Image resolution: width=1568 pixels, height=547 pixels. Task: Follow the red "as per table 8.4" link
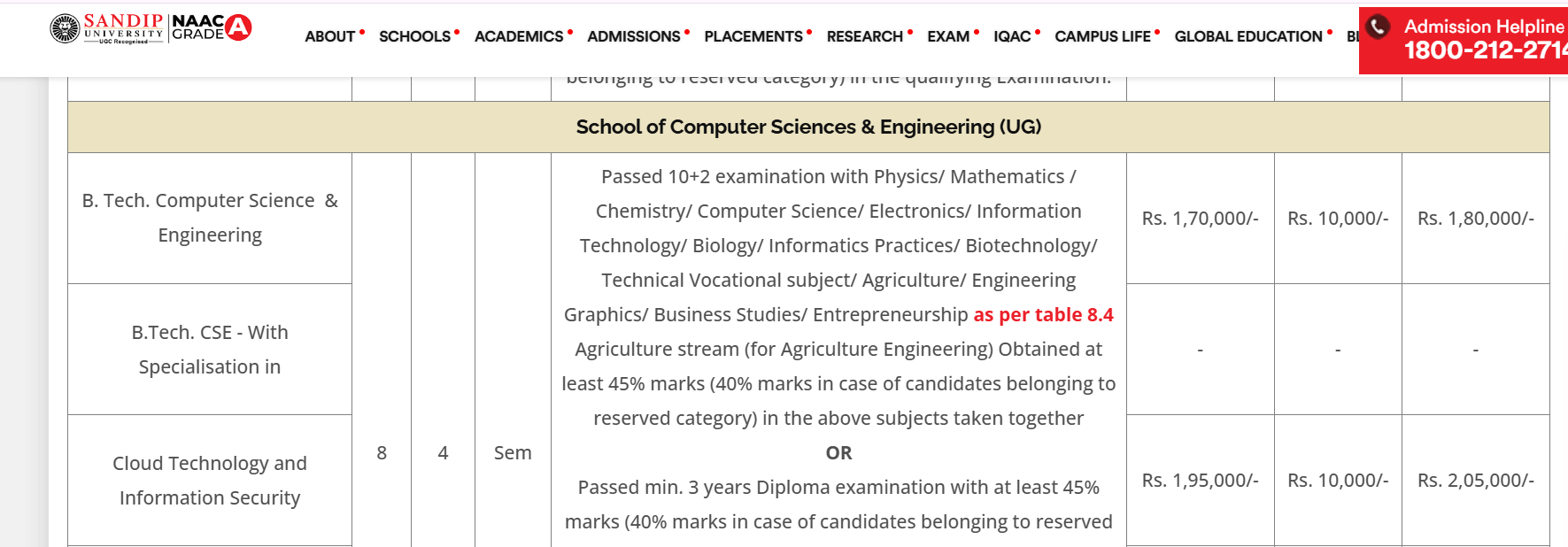coord(1043,315)
